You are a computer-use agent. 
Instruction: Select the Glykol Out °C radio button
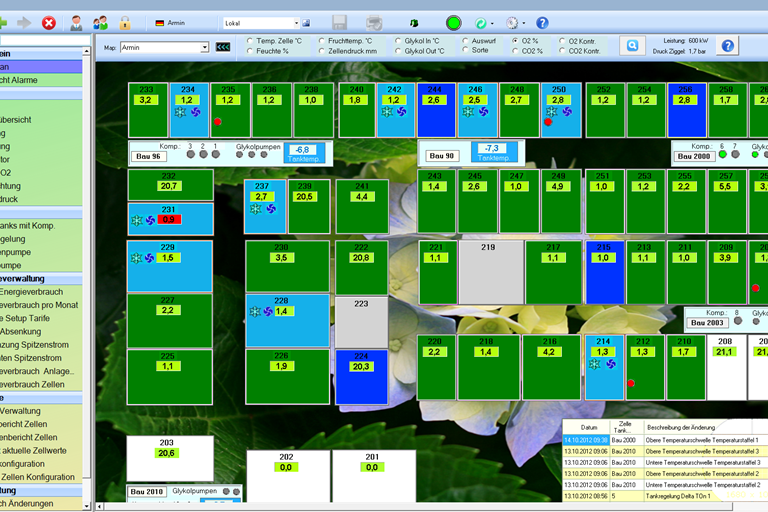(398, 50)
